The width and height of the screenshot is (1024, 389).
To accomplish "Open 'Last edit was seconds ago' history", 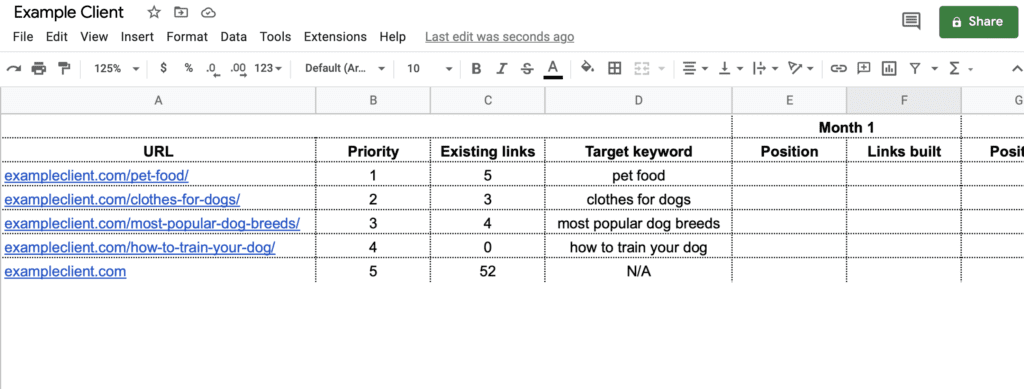I will (x=500, y=37).
